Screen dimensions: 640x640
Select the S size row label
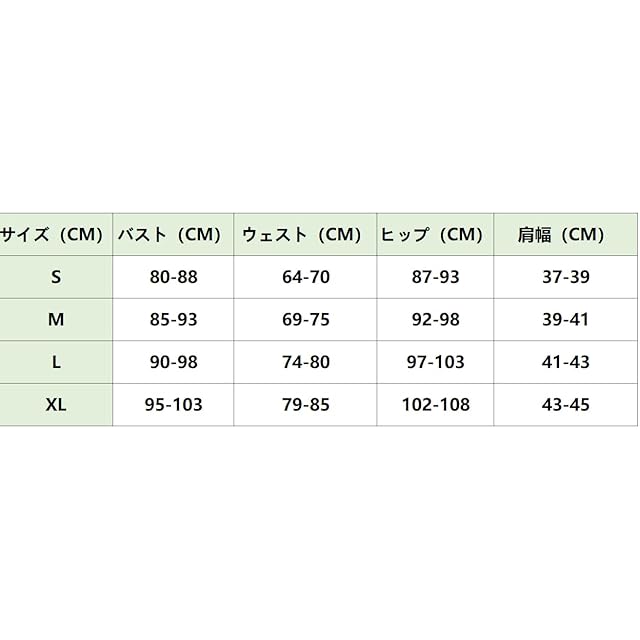pyautogui.click(x=56, y=277)
